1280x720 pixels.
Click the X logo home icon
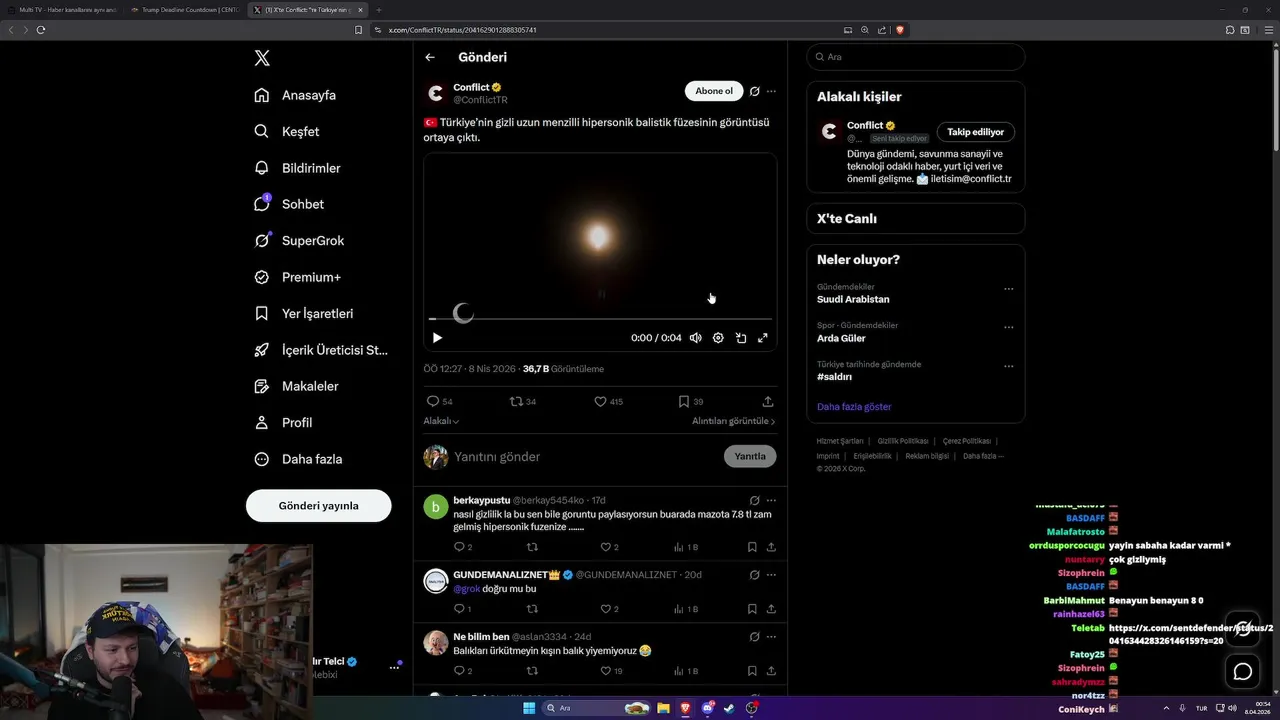point(262,58)
